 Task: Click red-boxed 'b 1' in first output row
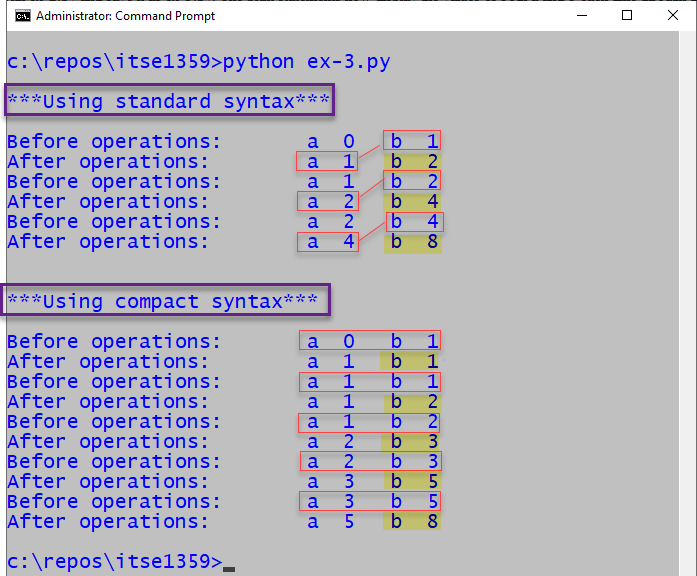point(412,141)
